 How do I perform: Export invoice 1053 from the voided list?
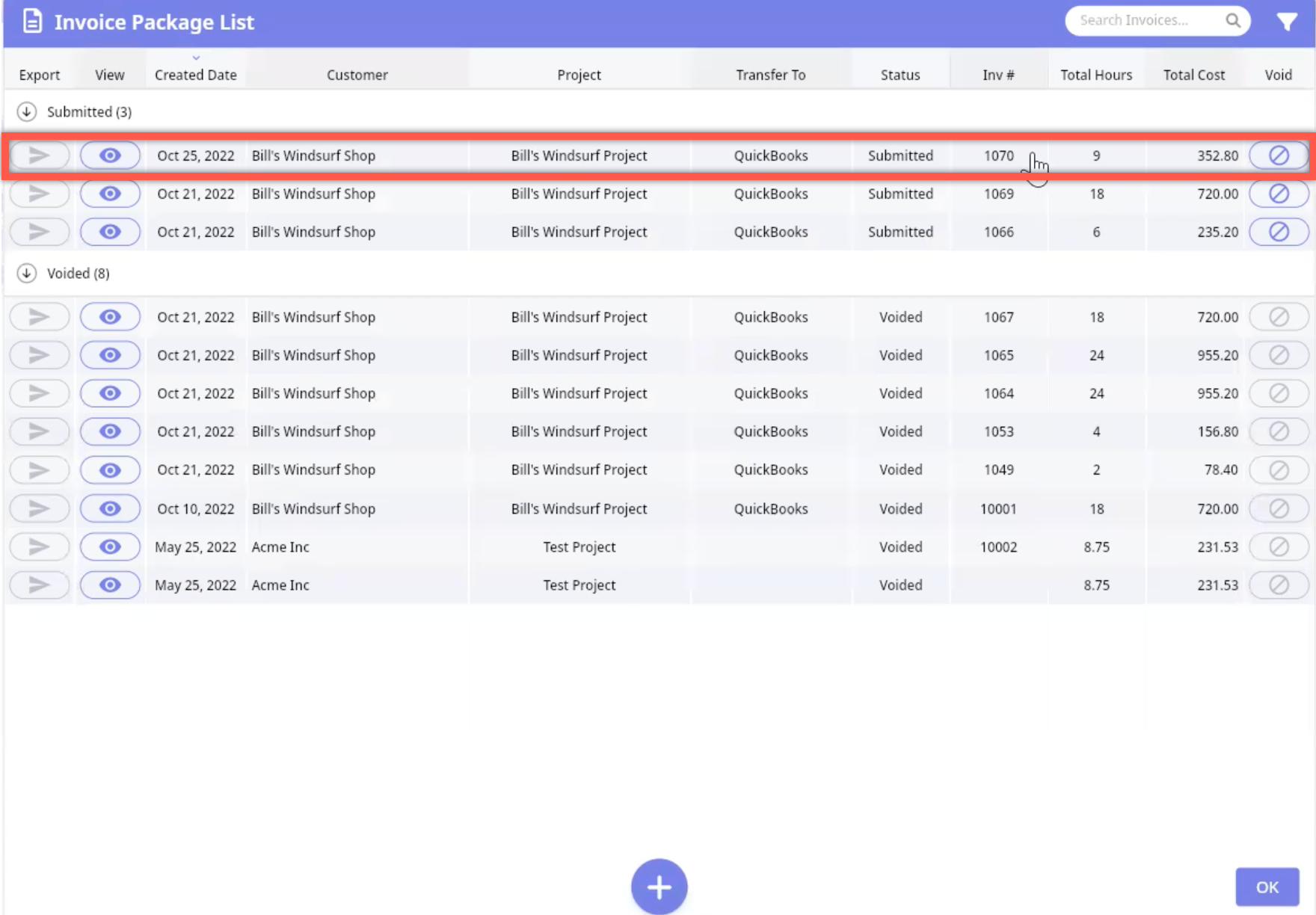pyautogui.click(x=39, y=431)
